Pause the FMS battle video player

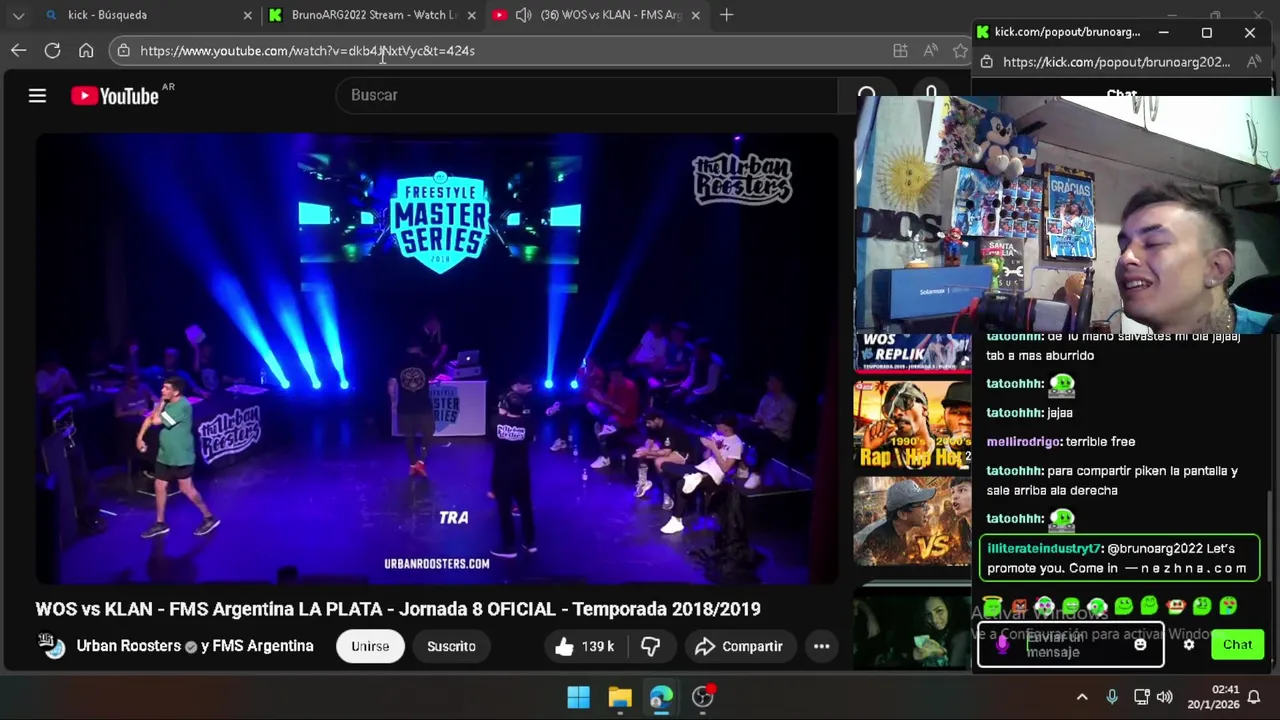(x=437, y=358)
